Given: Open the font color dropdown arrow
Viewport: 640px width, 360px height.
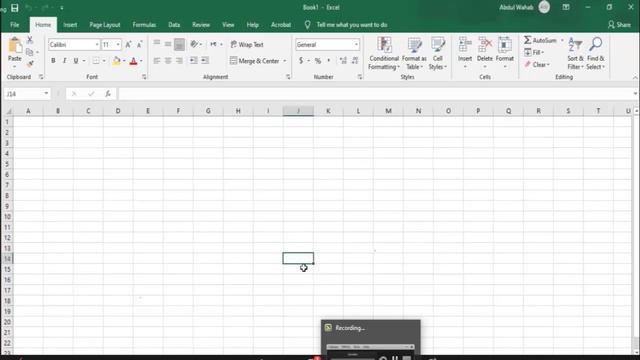Looking at the screenshot, I should (141, 61).
